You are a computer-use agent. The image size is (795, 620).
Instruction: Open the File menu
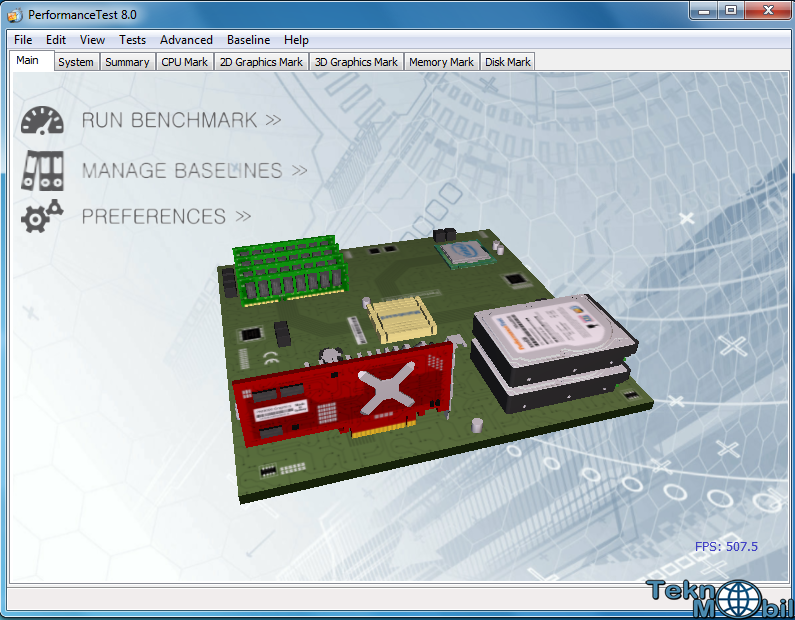(x=23, y=40)
